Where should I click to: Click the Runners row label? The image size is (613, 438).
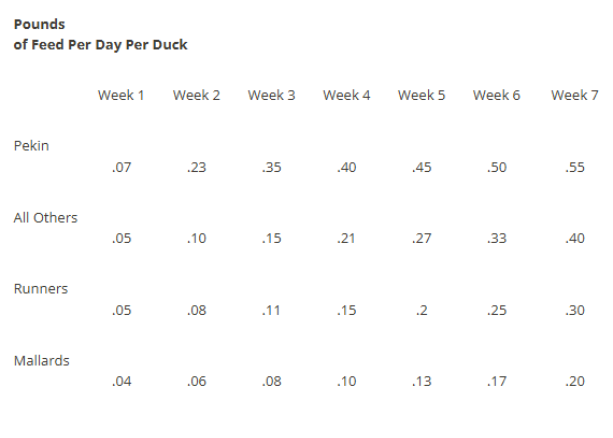pyautogui.click(x=41, y=289)
